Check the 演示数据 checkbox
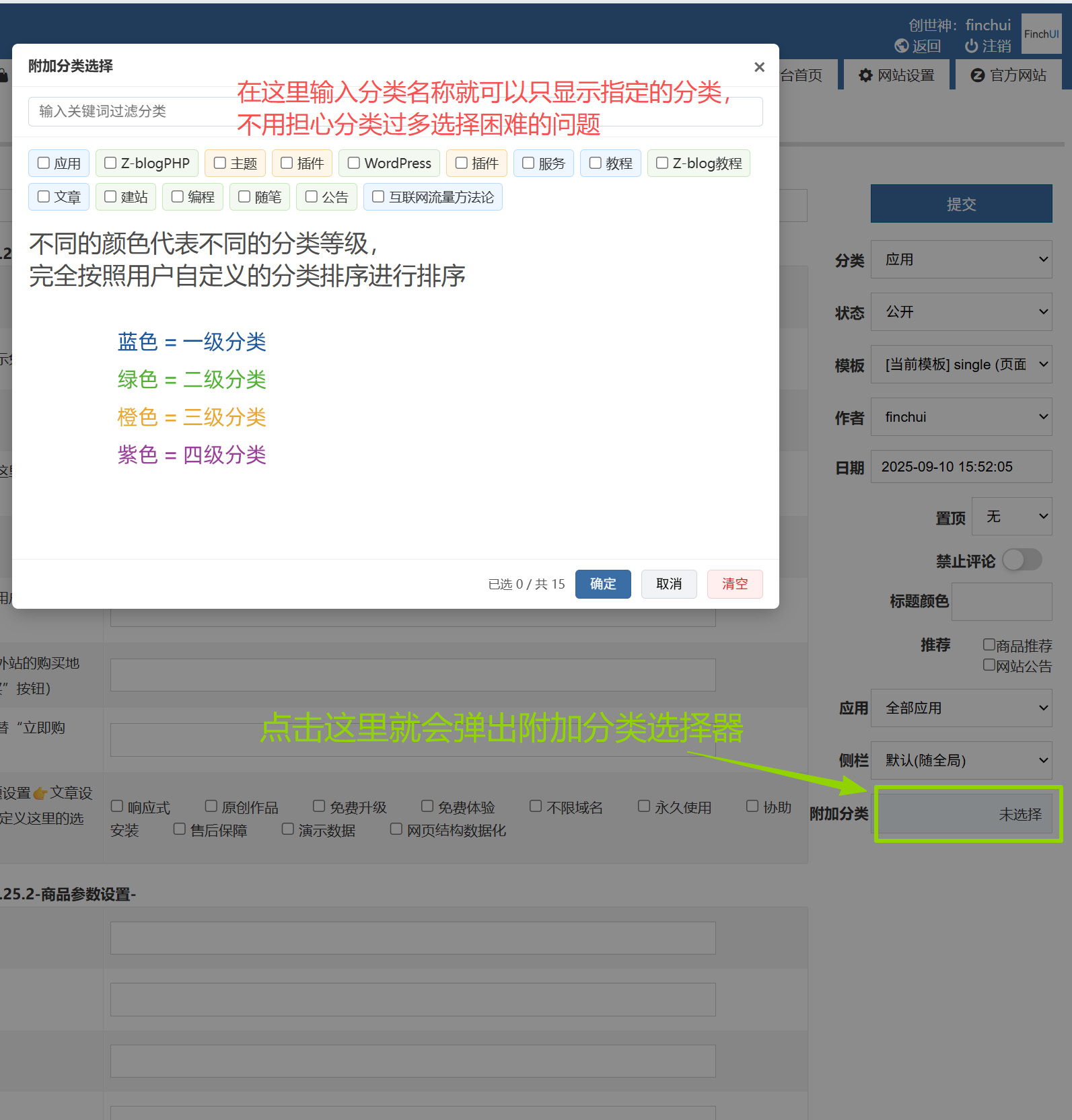This screenshot has width=1072, height=1120. click(x=288, y=829)
